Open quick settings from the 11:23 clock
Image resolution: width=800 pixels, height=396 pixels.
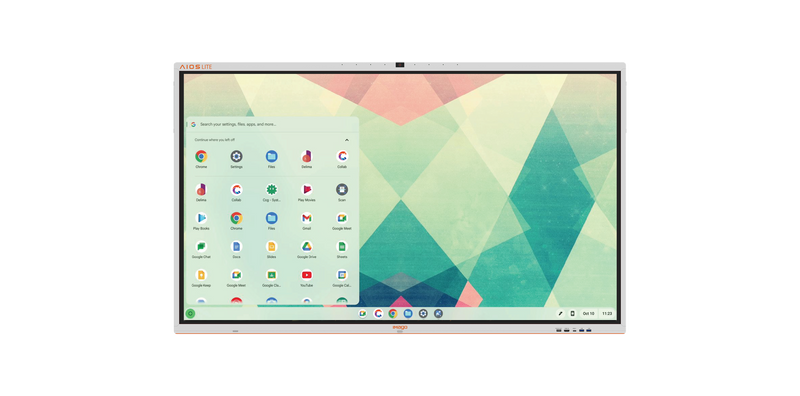(607, 313)
